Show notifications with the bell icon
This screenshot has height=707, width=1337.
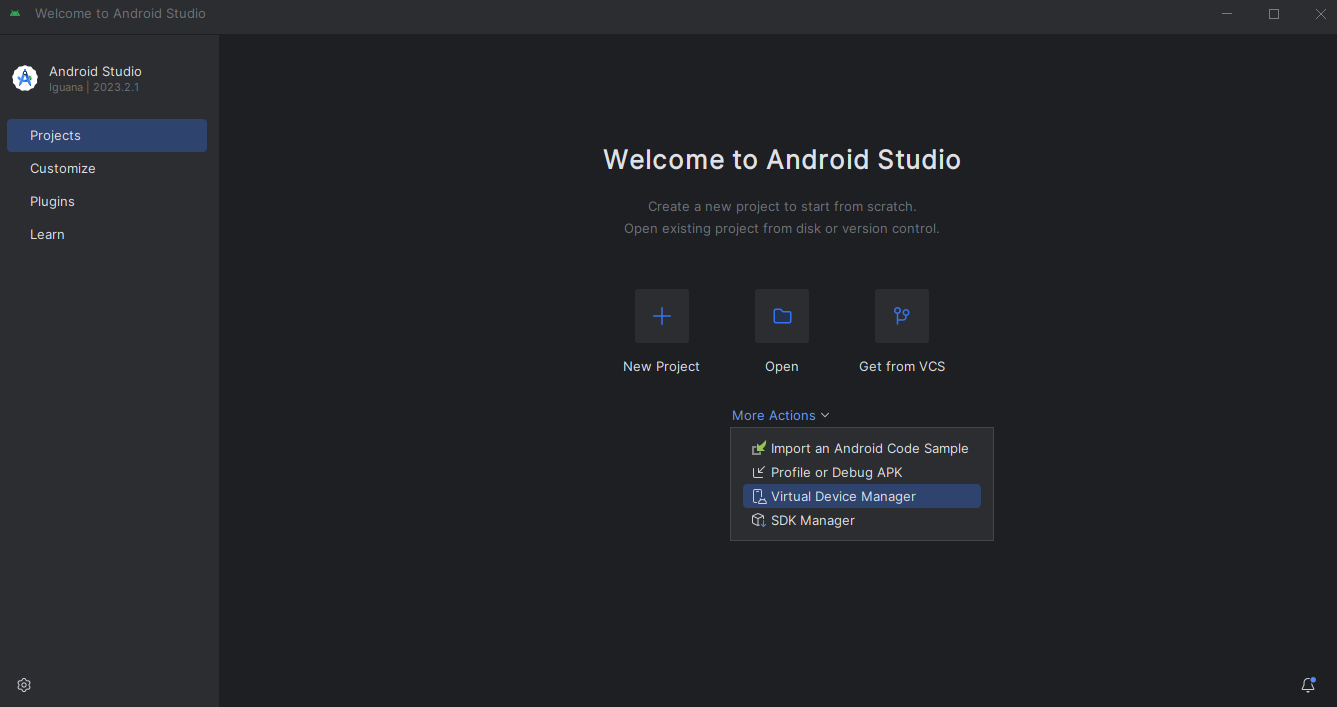(1307, 685)
